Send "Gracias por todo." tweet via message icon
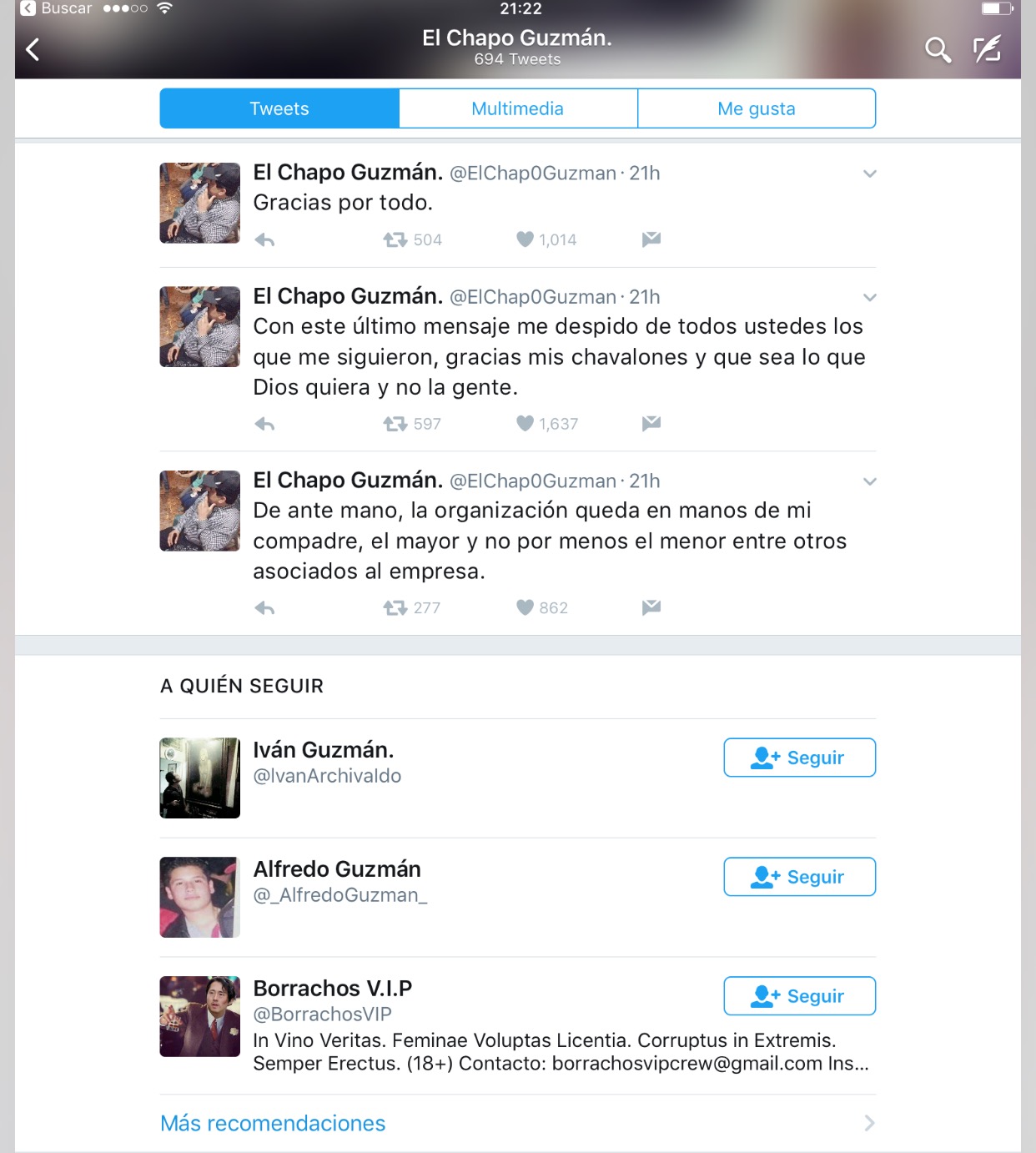1036x1153 pixels. click(651, 239)
